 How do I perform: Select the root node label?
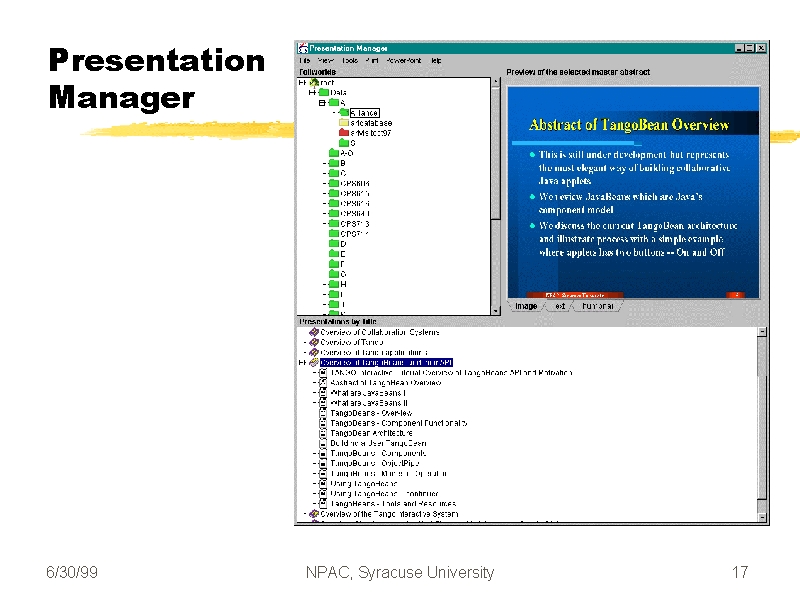coord(327,83)
